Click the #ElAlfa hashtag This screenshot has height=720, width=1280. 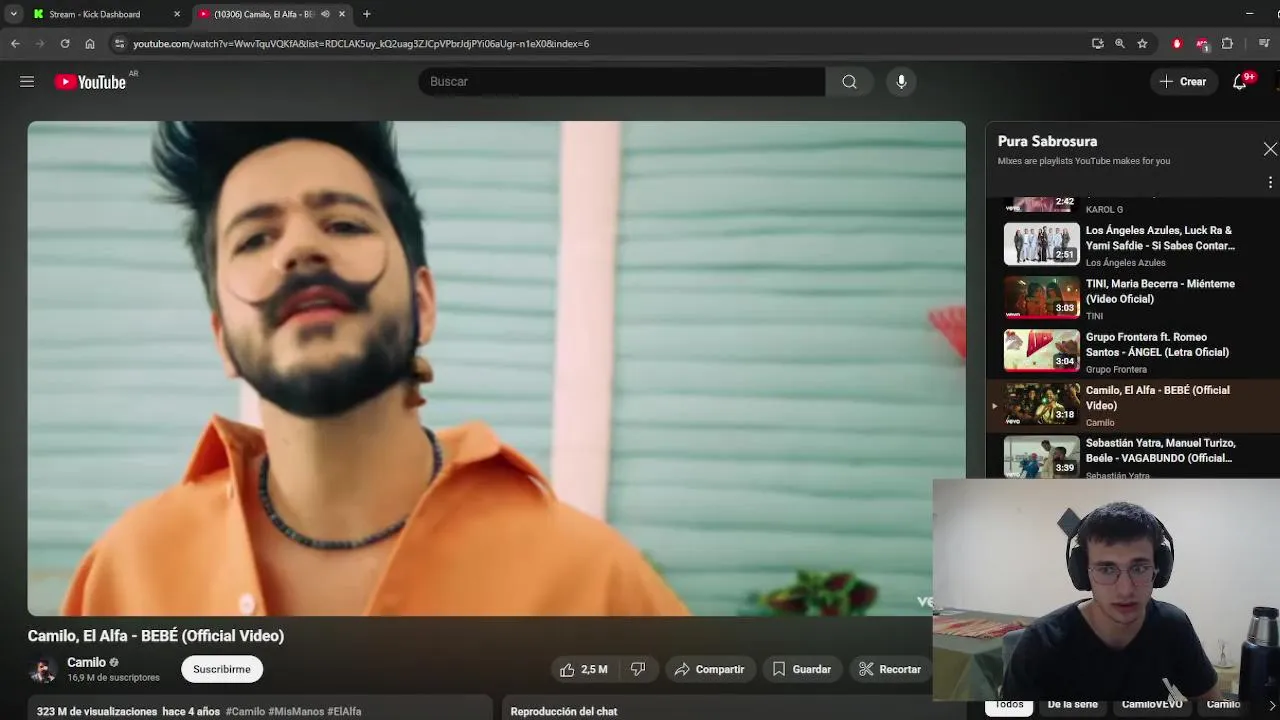(344, 711)
